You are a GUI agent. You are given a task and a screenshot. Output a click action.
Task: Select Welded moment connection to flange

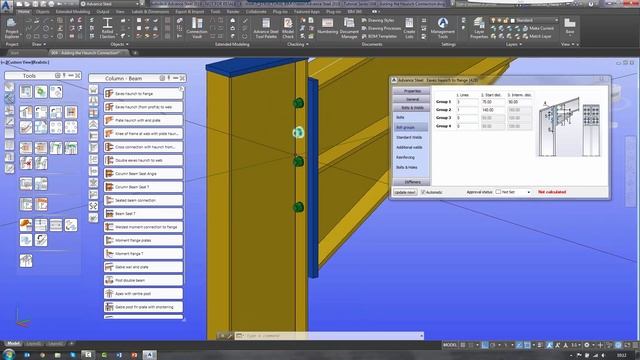tap(143, 227)
